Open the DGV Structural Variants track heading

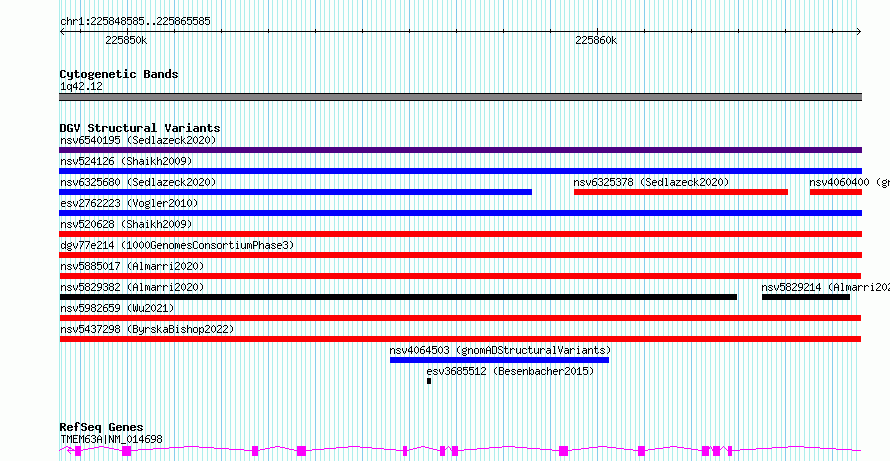[x=140, y=128]
